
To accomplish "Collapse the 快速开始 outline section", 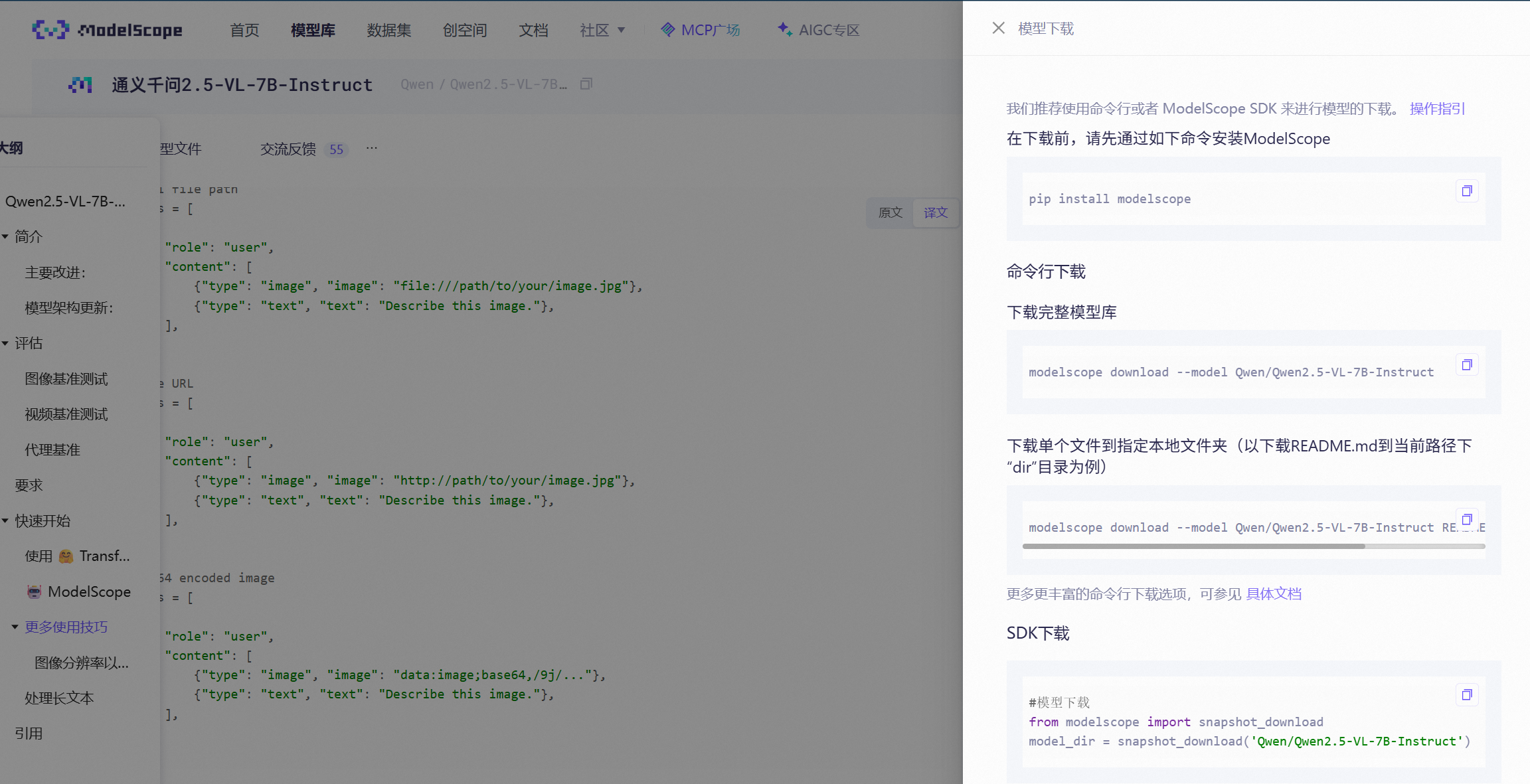I will pos(6,520).
